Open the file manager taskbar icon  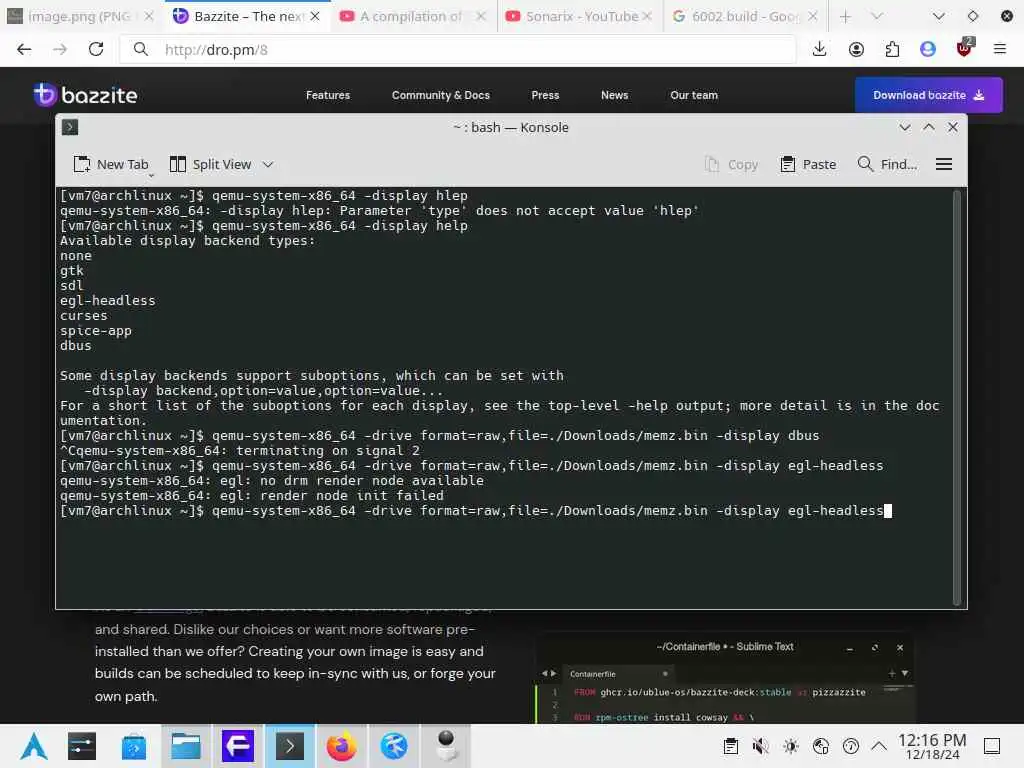[x=185, y=746]
